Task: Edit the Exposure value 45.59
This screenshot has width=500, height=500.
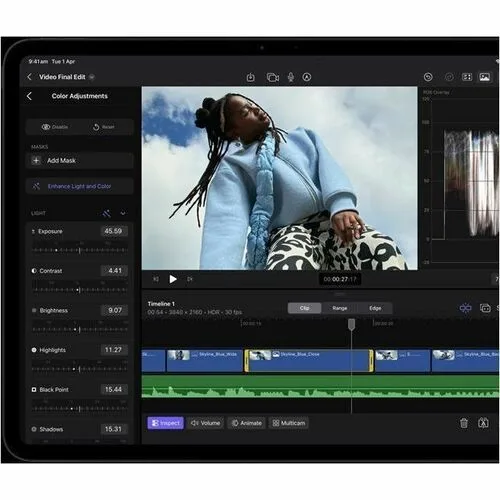Action: (x=114, y=231)
